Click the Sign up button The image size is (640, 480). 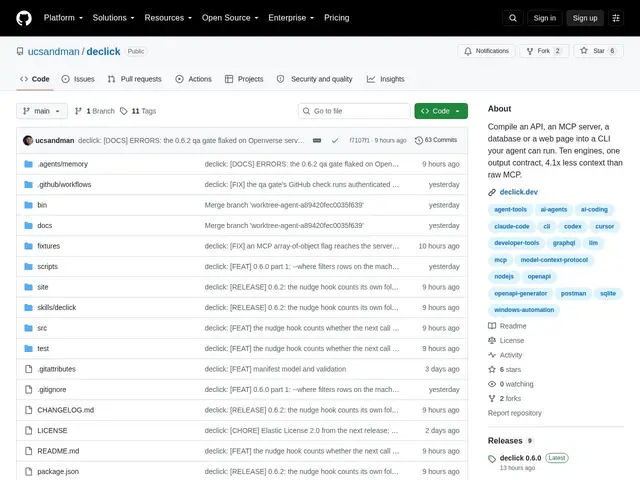click(x=585, y=18)
